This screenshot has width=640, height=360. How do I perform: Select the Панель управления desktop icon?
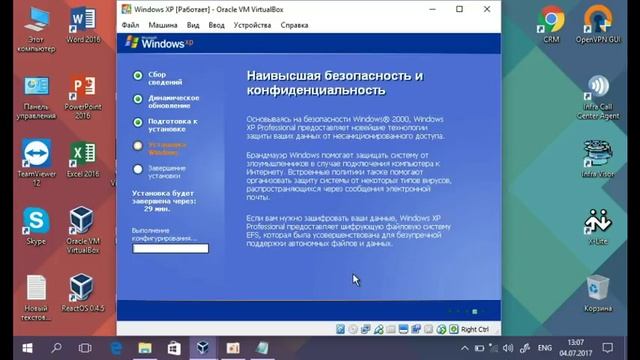point(36,97)
